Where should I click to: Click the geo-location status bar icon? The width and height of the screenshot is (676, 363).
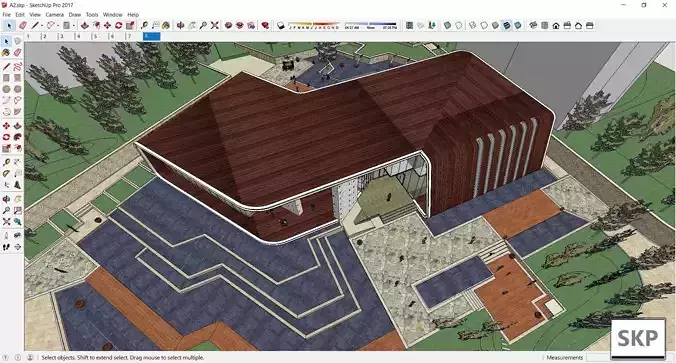[x=5, y=357]
